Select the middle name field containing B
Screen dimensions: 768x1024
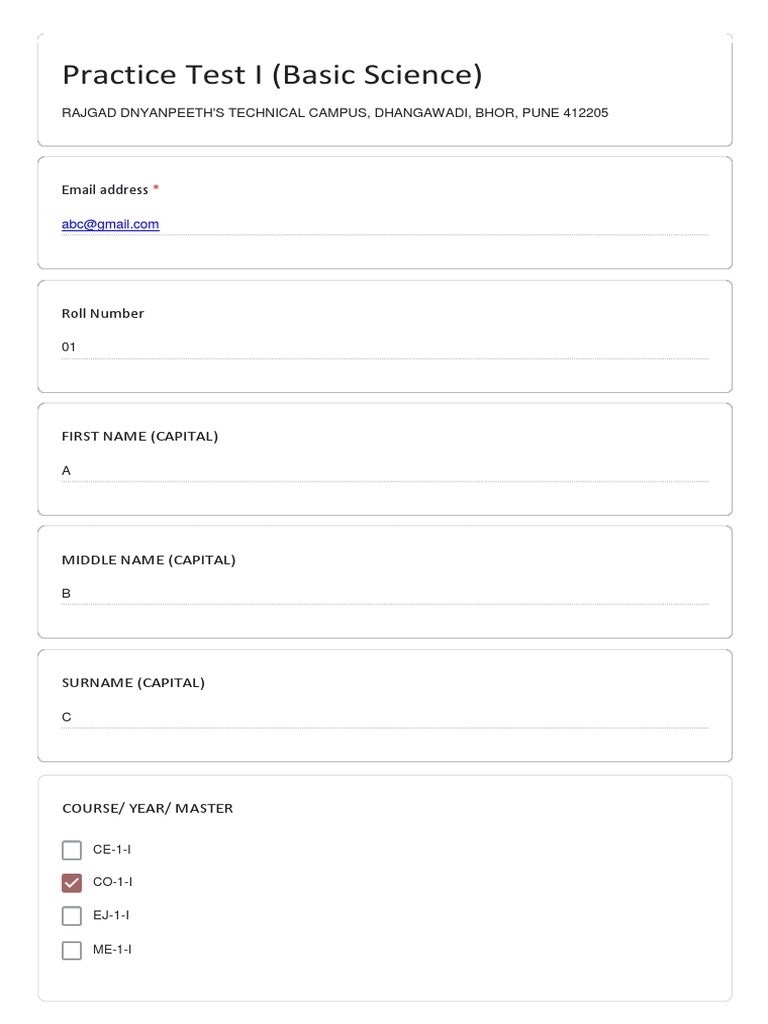click(385, 593)
